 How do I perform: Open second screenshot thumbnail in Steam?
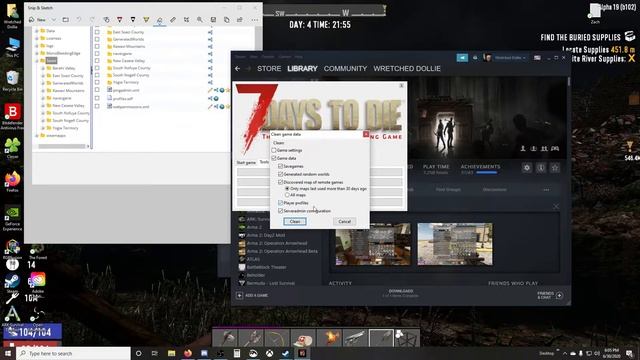455,244
